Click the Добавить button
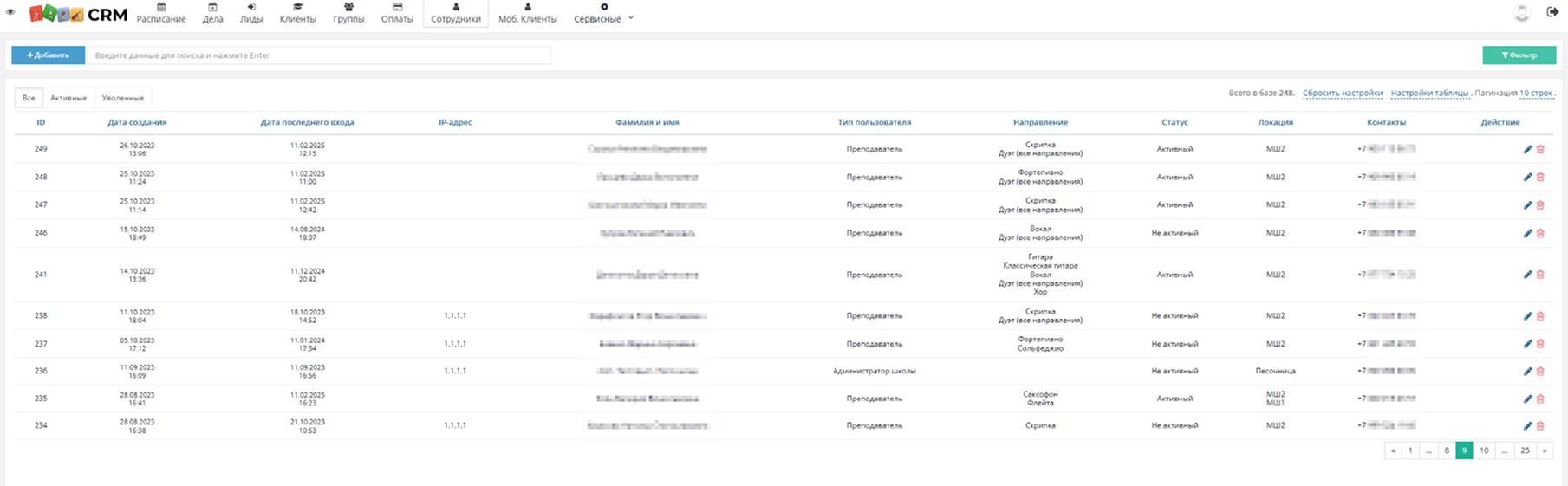Viewport: 1568px width, 486px height. [48, 55]
